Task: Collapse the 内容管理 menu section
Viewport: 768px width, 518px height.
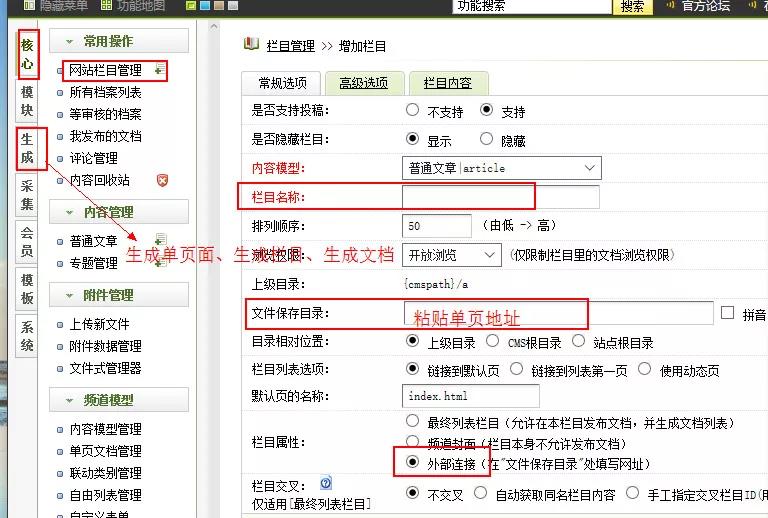Action: click(119, 212)
